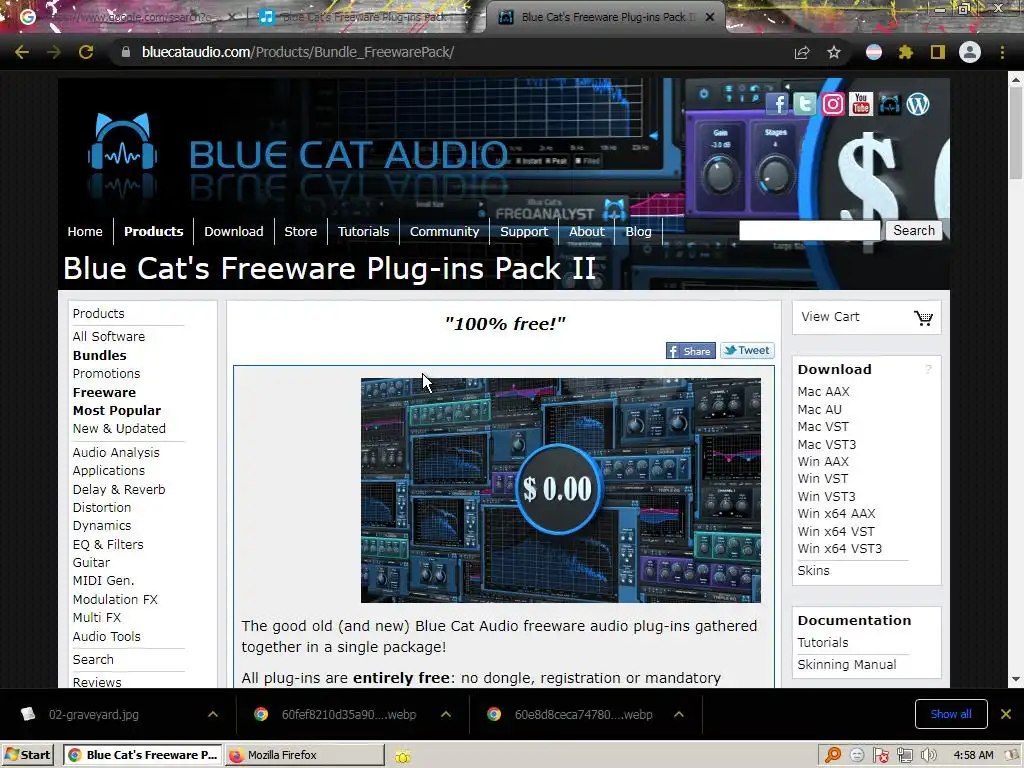Screen dimensions: 1024x768
Task: Download the Win x64 VST3 version
Action: point(839,549)
